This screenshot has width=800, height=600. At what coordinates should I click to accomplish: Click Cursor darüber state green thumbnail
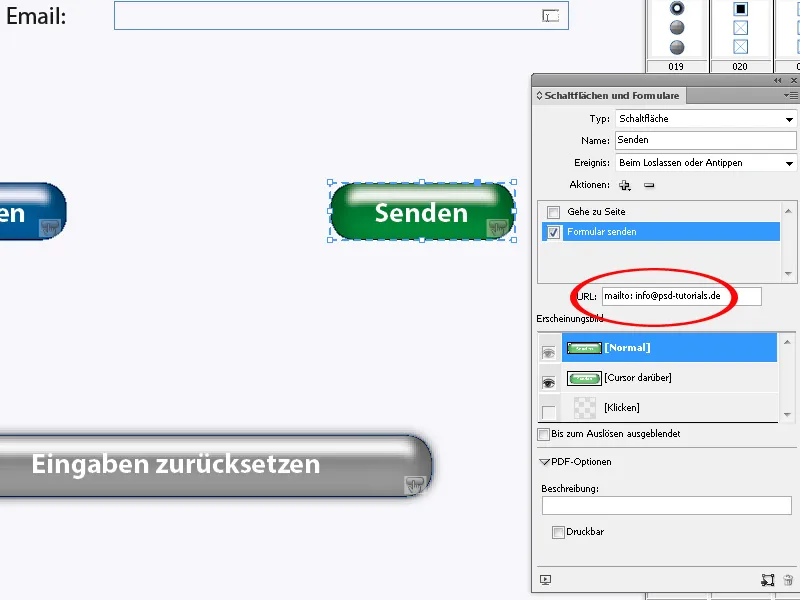[584, 378]
